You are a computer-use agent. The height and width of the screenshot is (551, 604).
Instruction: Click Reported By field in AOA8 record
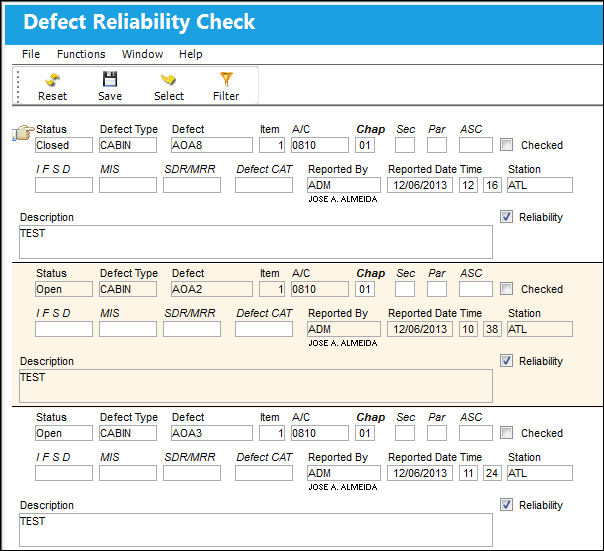344,185
